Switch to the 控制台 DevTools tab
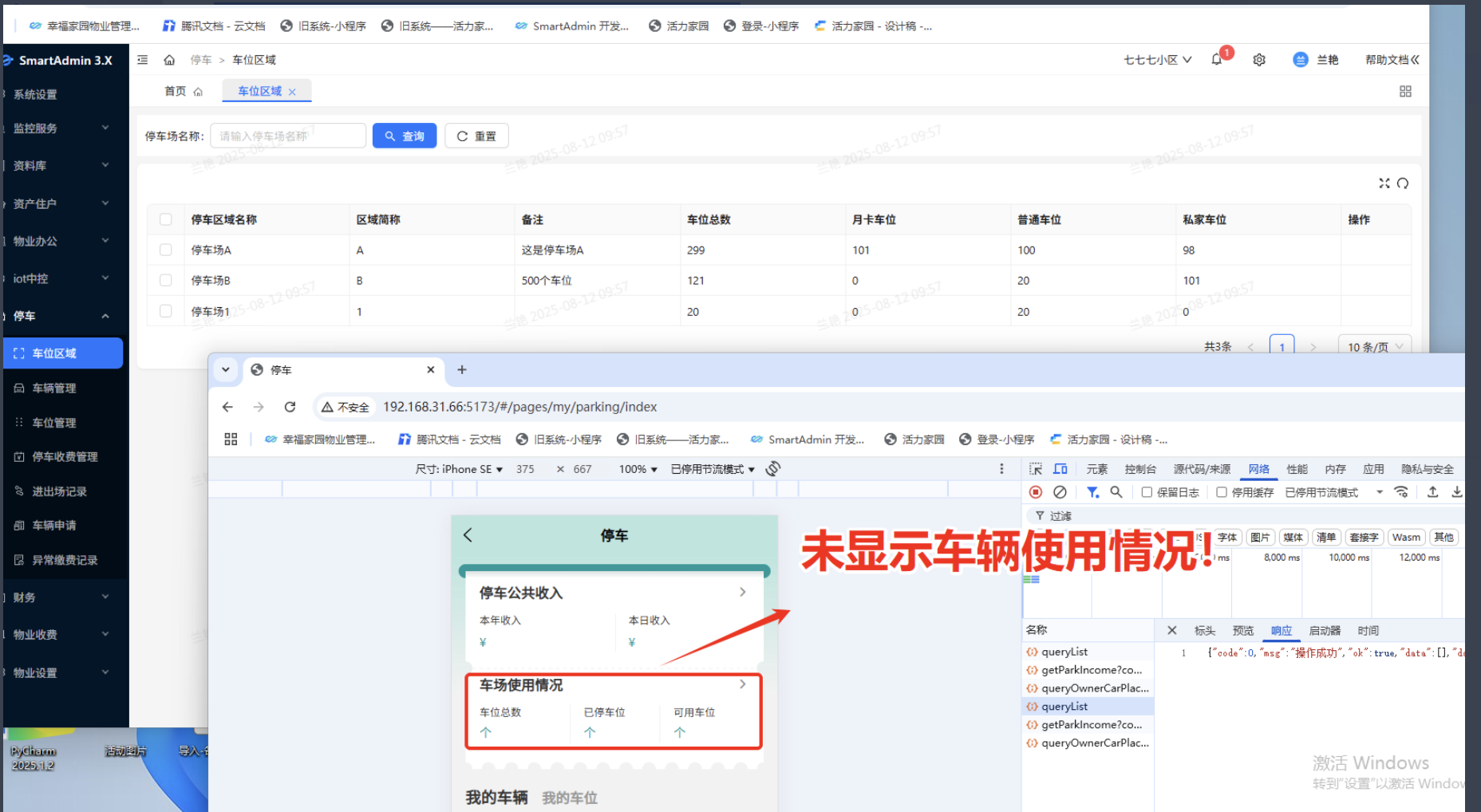 (1140, 469)
